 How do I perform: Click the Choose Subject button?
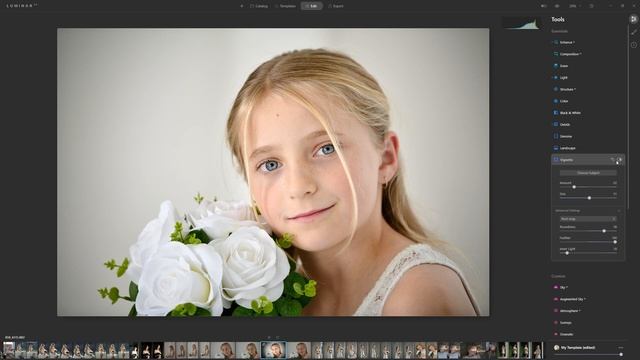588,173
